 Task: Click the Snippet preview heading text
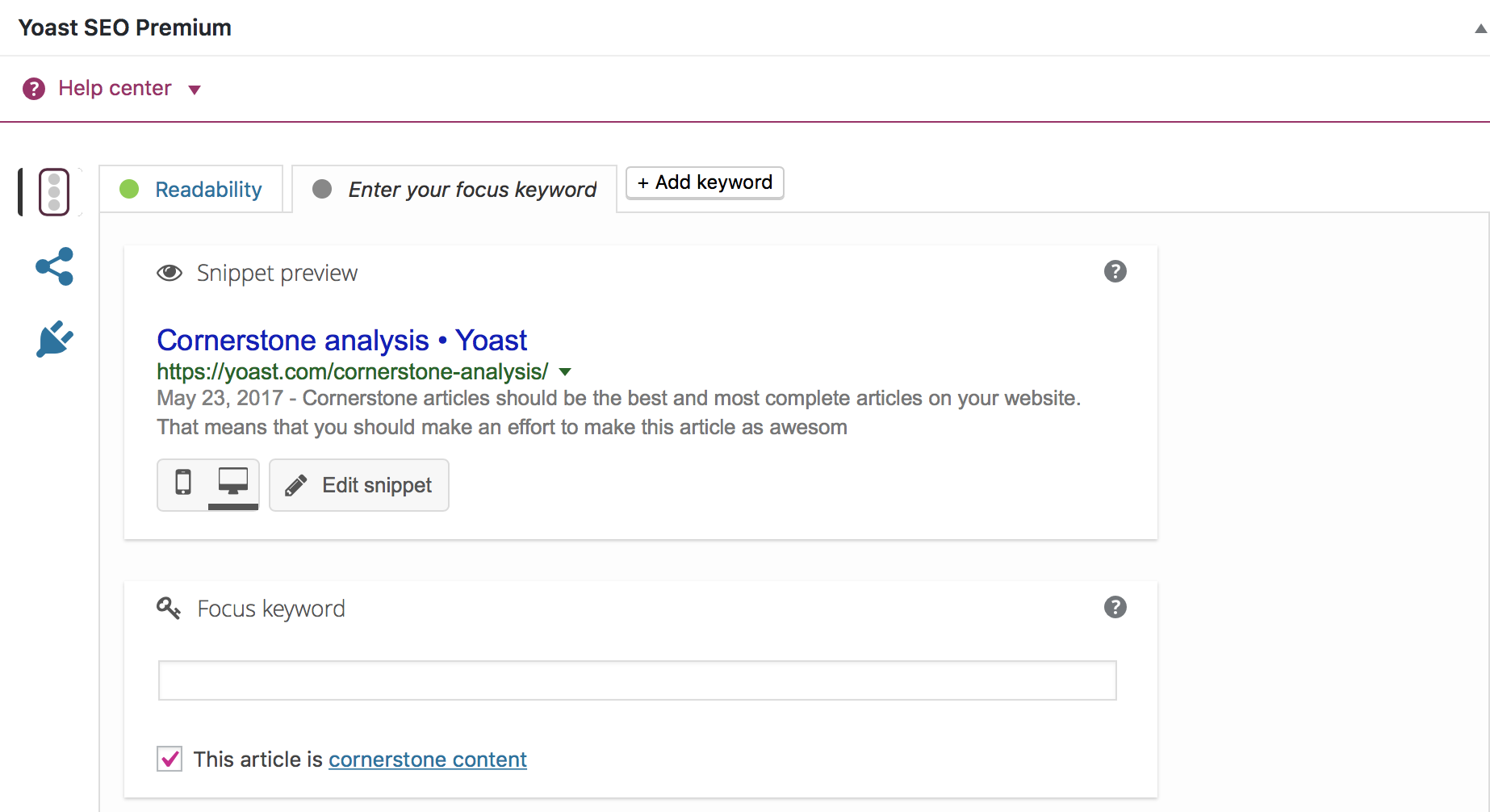[277, 273]
